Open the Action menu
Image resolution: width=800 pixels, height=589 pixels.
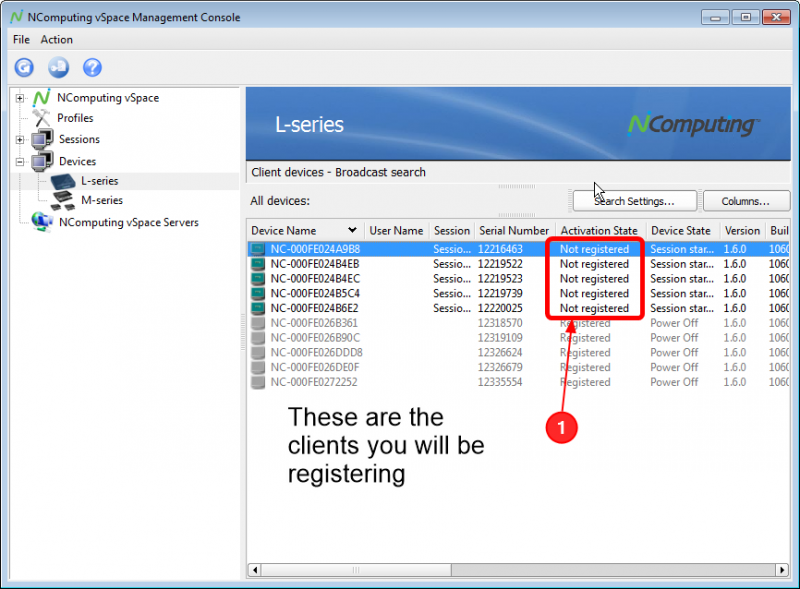pos(57,39)
